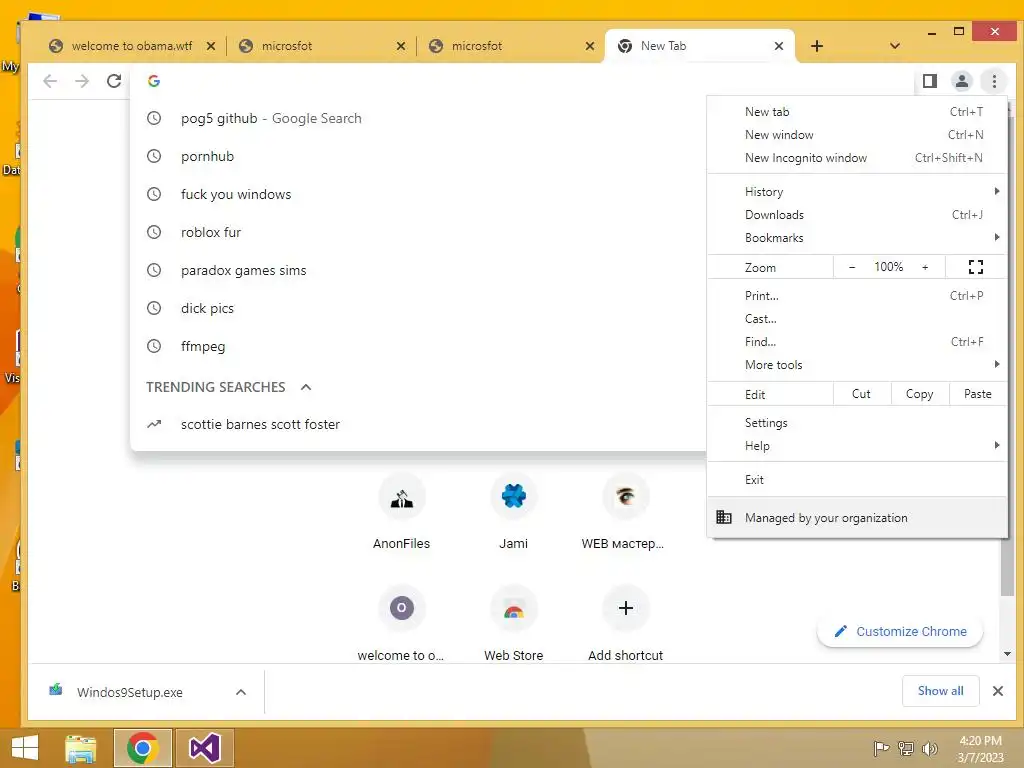
Task: Open the WEB мастер shortcut
Action: [x=625, y=512]
